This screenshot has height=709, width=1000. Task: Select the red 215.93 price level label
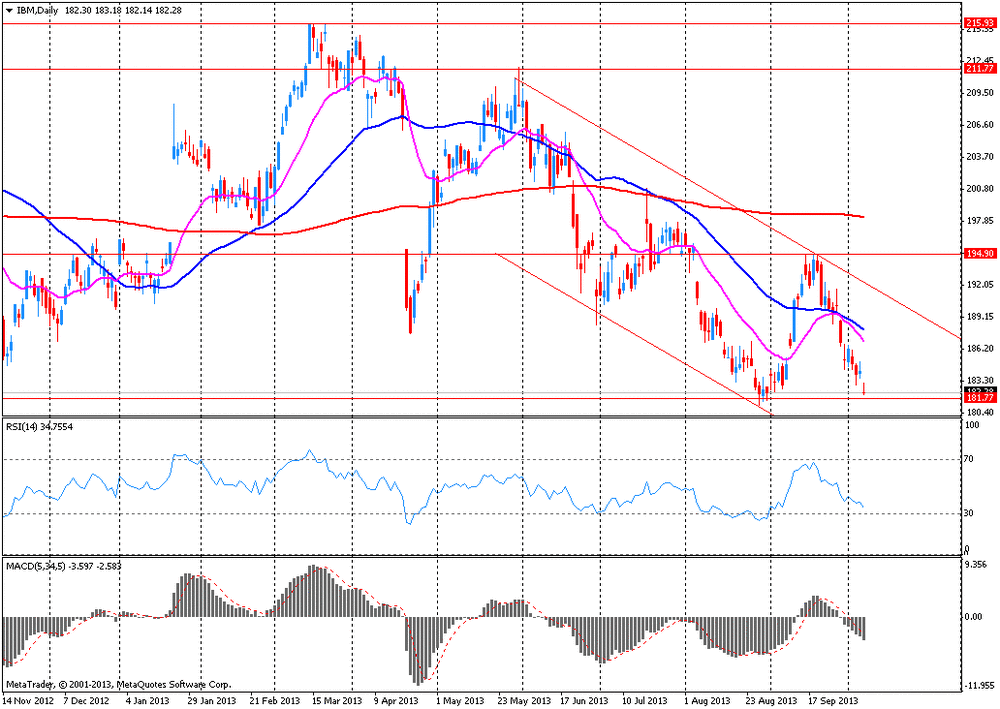point(980,23)
